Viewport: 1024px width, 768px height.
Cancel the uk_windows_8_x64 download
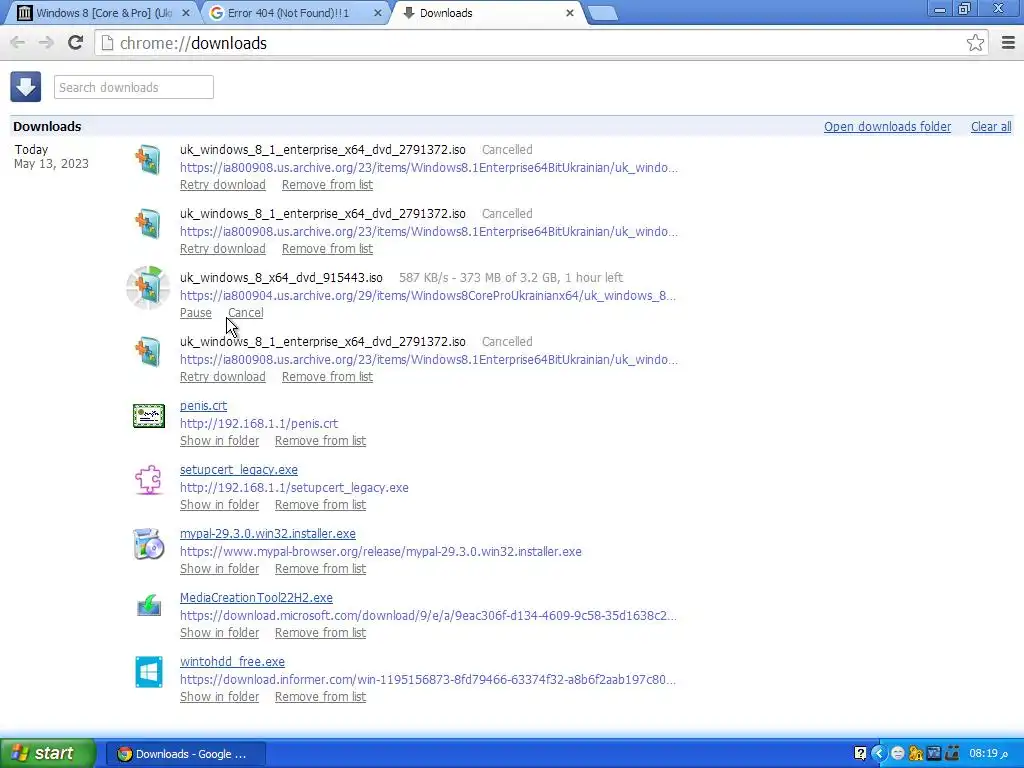(246, 313)
